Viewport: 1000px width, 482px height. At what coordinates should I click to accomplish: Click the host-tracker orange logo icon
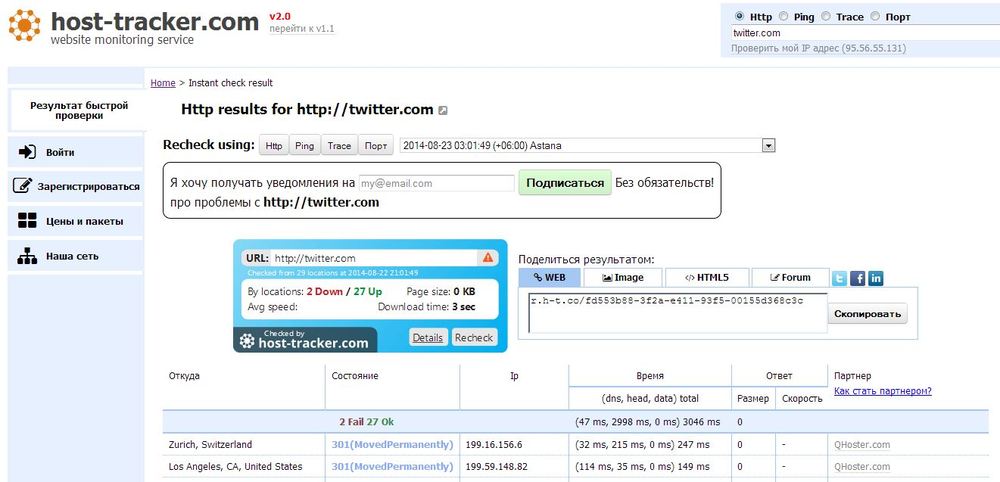[x=25, y=26]
